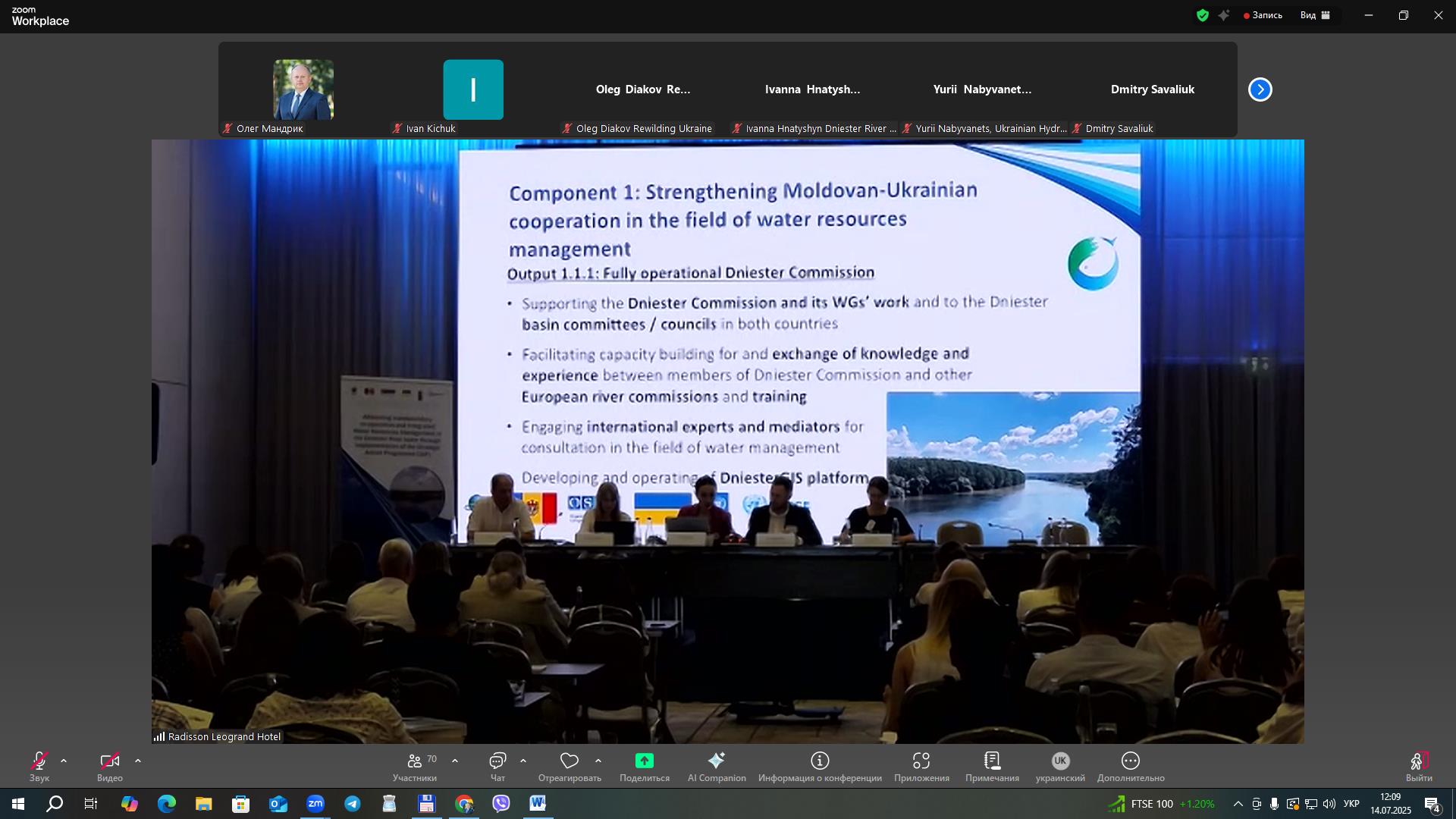The width and height of the screenshot is (1456, 819).
Task: Select Dmitry Savaliuk participant tile
Action: click(x=1153, y=89)
